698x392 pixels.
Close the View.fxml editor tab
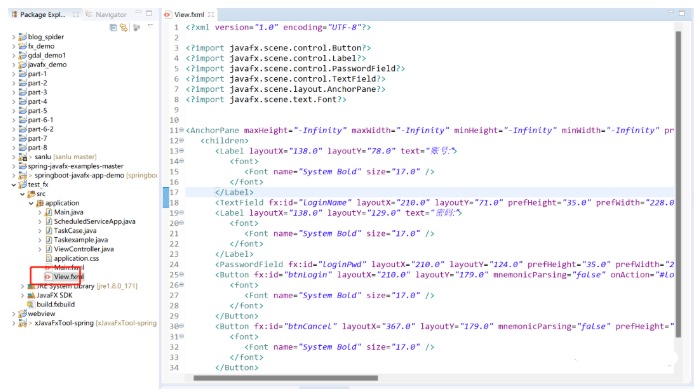point(211,14)
